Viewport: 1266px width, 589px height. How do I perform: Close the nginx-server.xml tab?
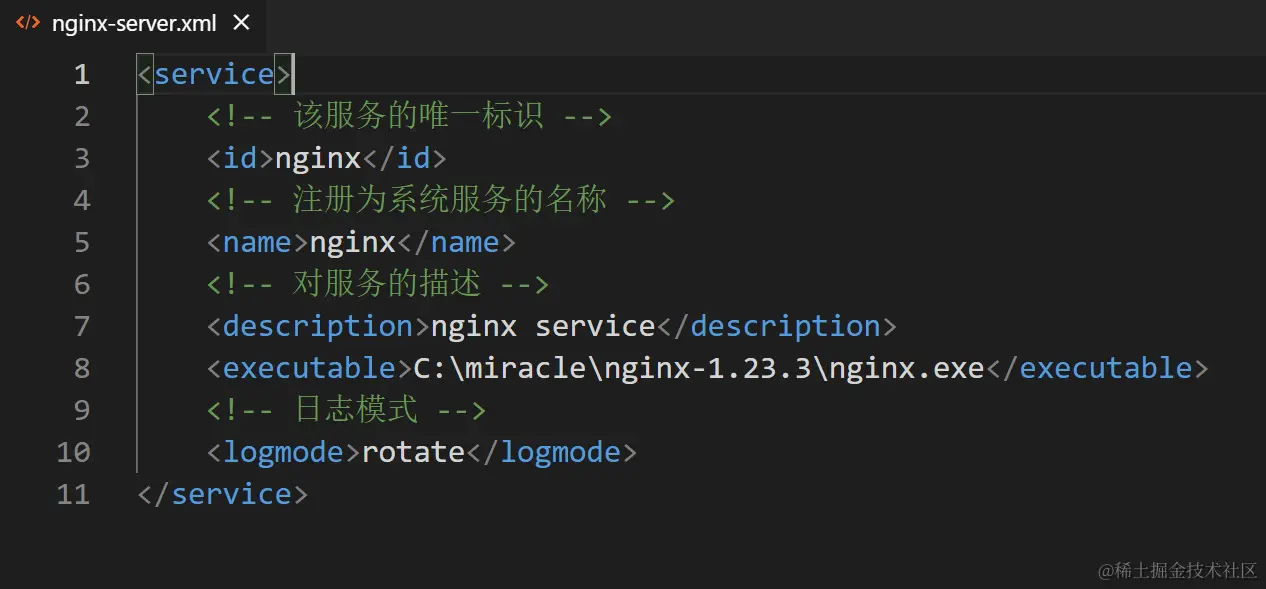(241, 23)
